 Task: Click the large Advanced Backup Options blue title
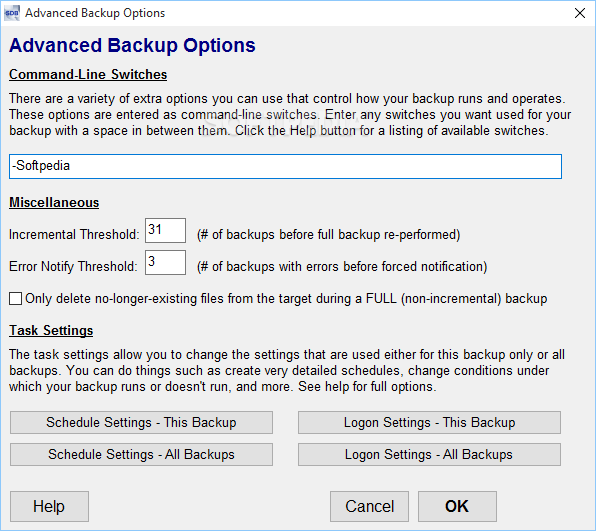point(132,46)
